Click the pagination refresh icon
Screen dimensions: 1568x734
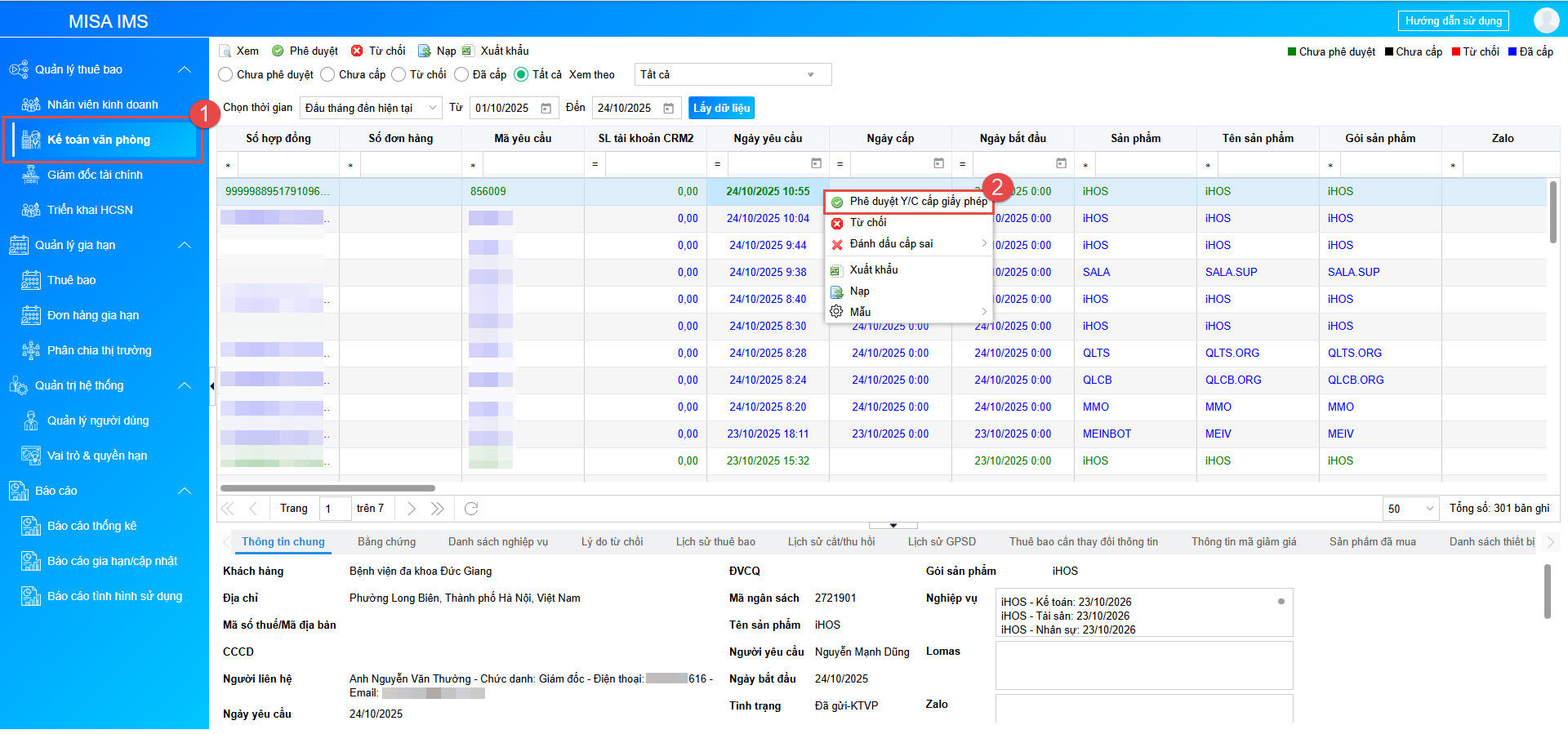pyautogui.click(x=471, y=509)
